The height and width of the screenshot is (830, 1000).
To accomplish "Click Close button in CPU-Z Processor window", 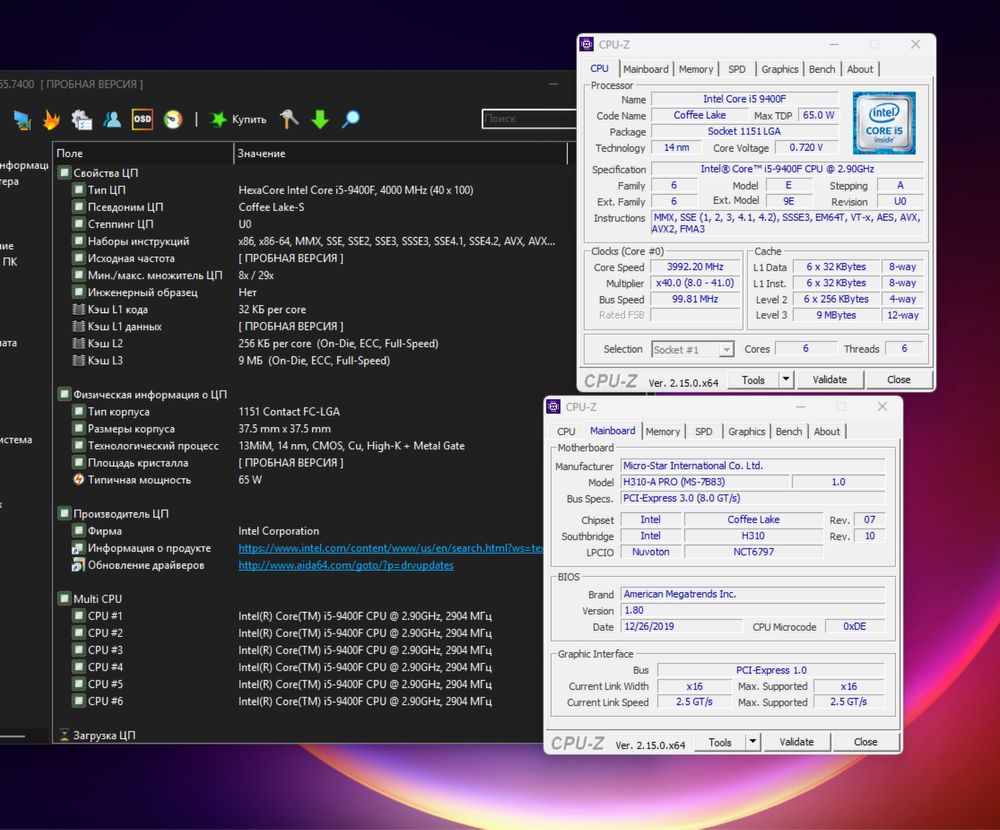I will (x=899, y=380).
